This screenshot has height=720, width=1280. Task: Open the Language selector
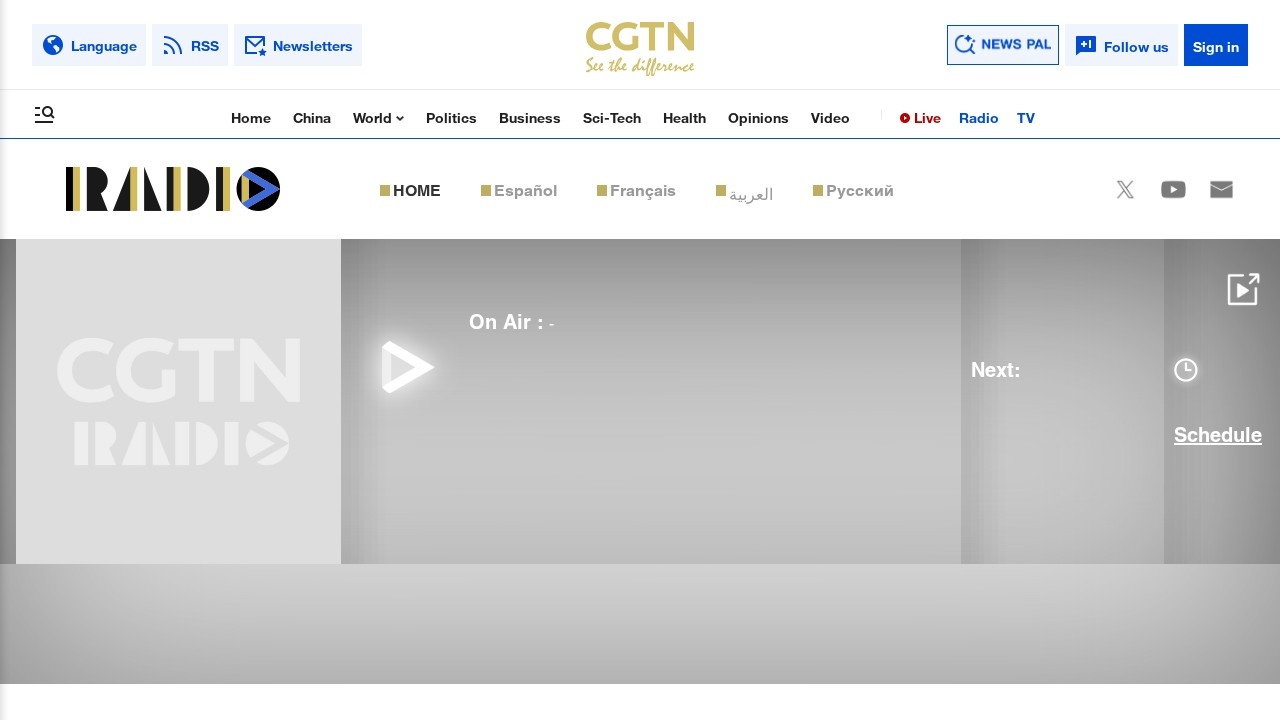pyautogui.click(x=89, y=45)
